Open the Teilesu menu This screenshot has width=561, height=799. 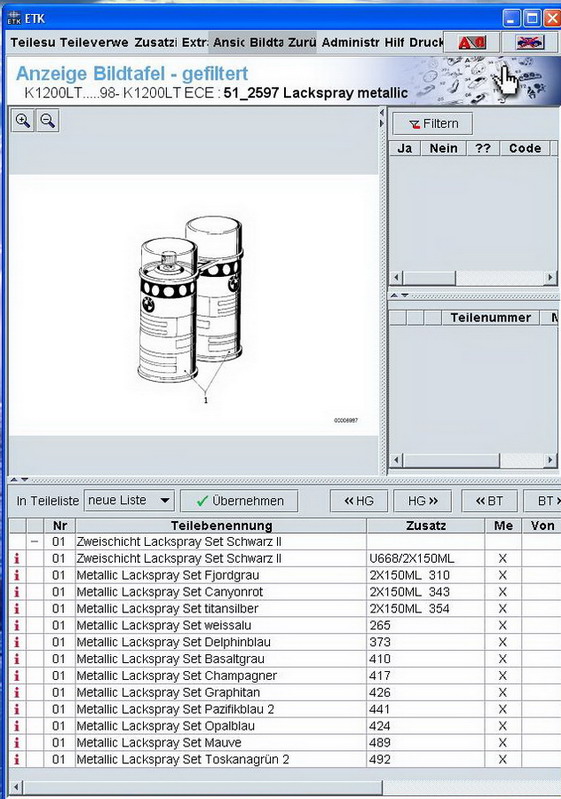point(33,43)
